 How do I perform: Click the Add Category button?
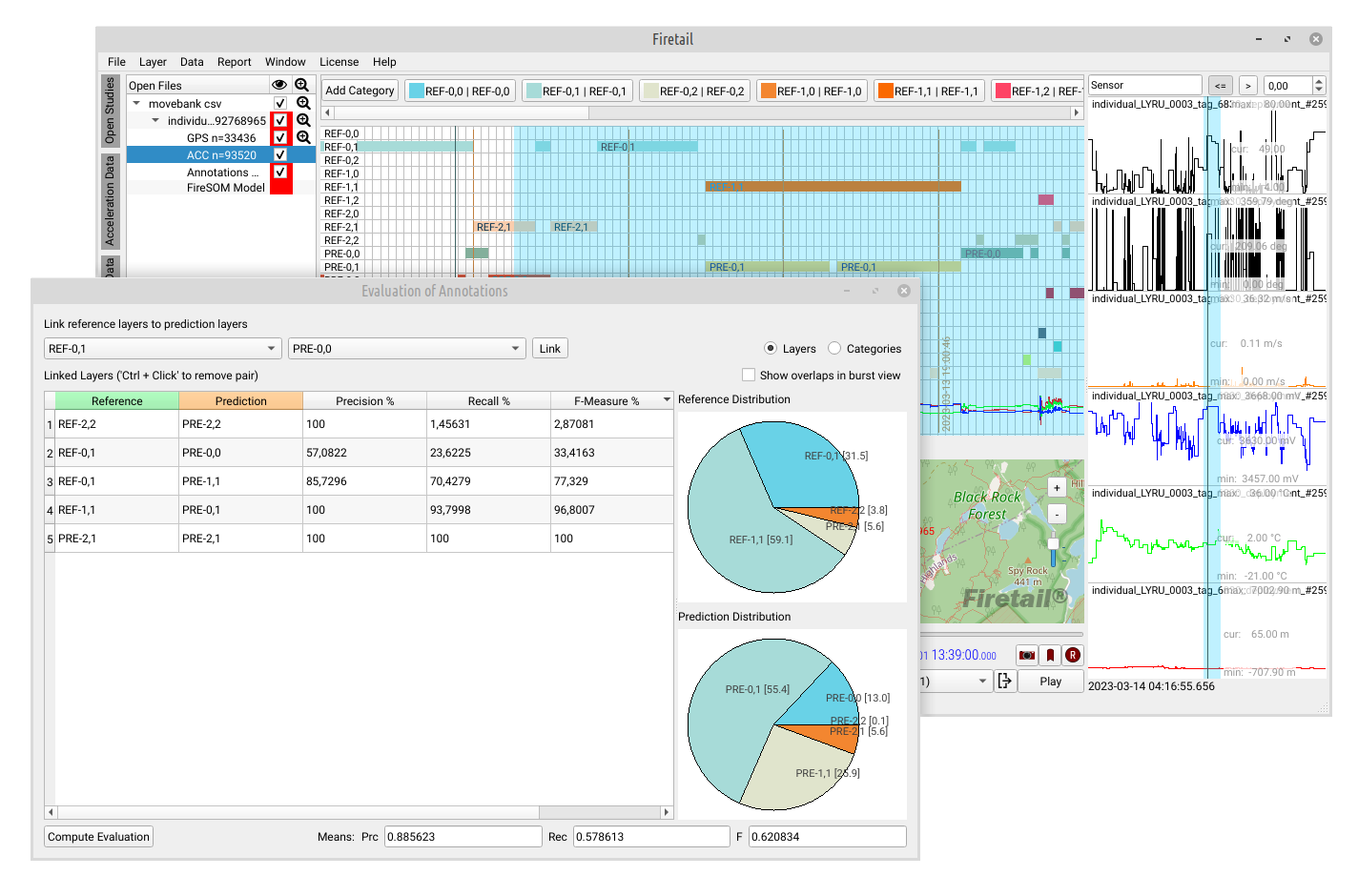pyautogui.click(x=360, y=91)
